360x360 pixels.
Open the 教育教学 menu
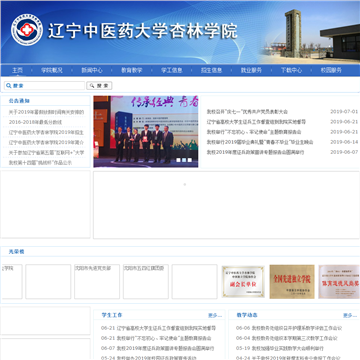[132, 70]
